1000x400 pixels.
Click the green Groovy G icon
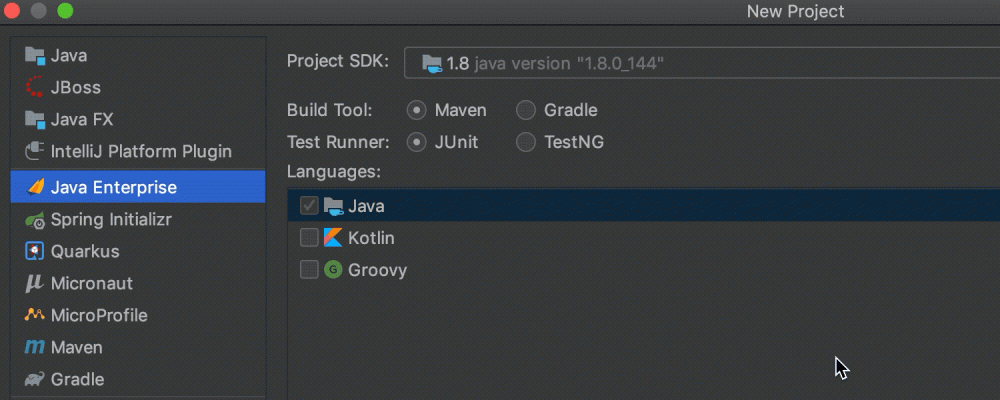[x=333, y=270]
